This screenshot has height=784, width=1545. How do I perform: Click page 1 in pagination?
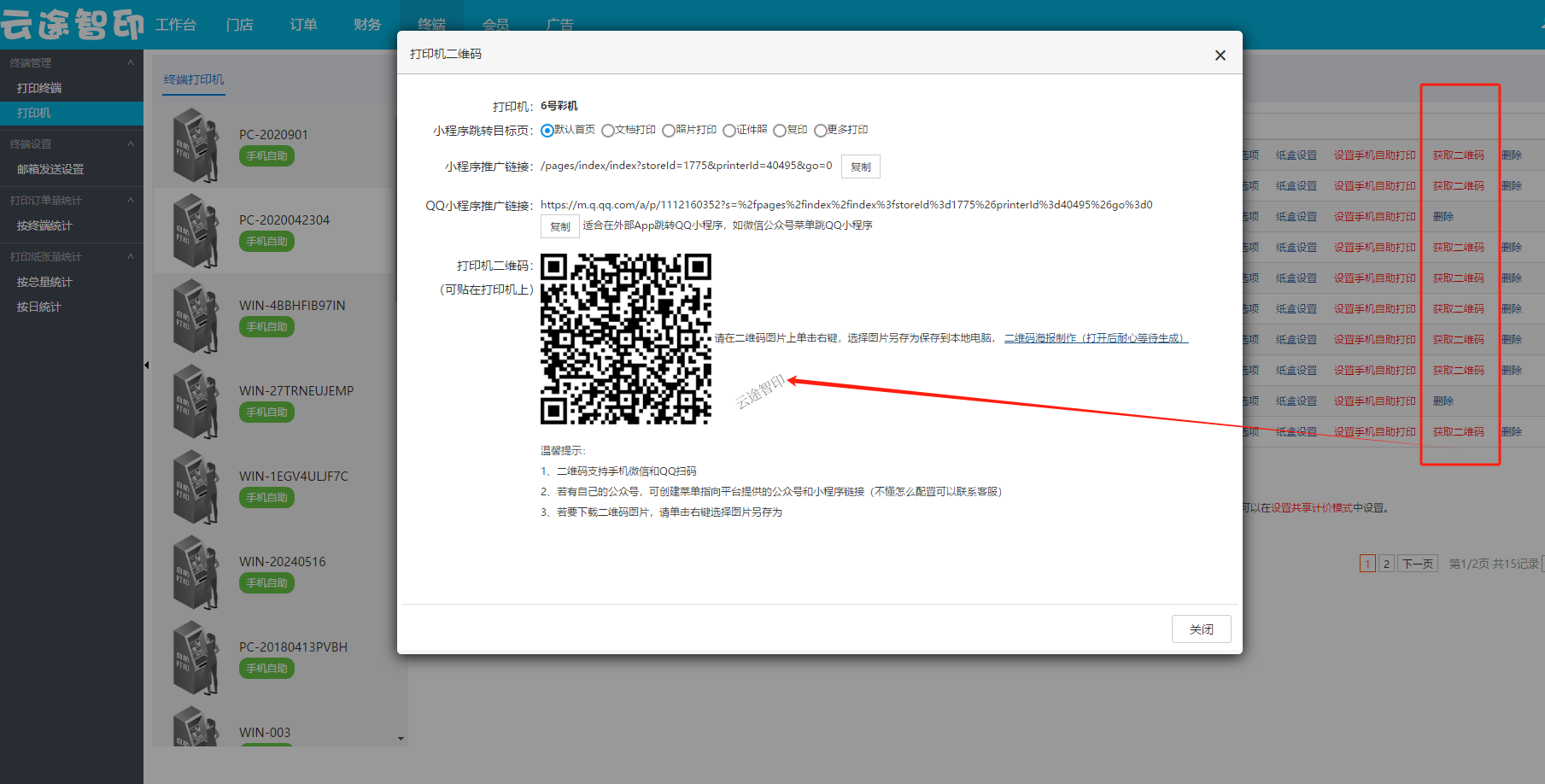coord(1367,564)
